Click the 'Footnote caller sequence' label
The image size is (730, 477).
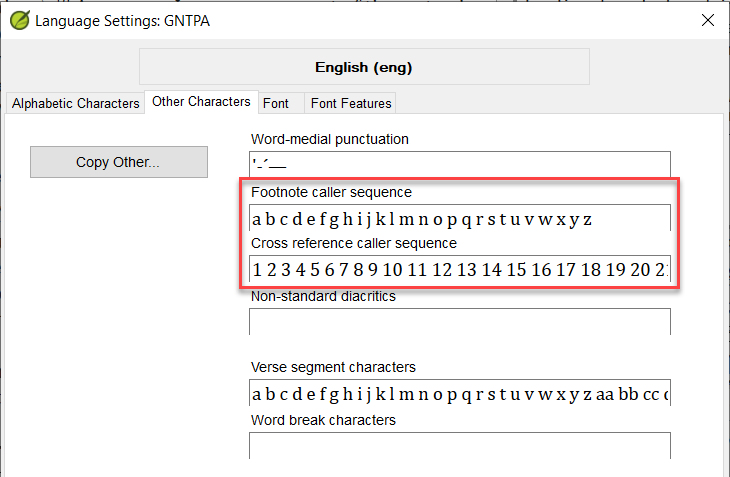(x=331, y=192)
